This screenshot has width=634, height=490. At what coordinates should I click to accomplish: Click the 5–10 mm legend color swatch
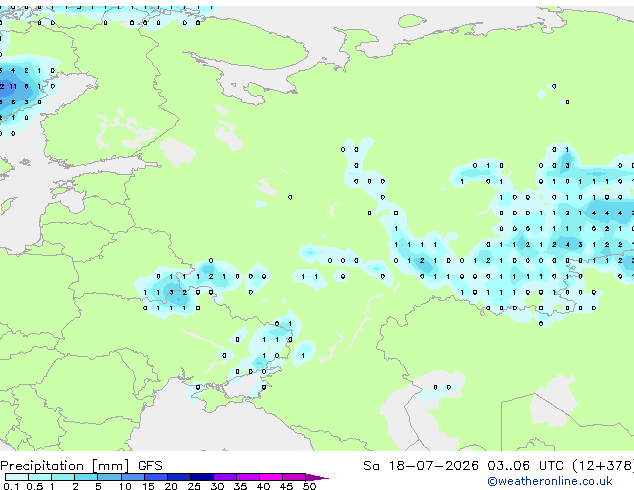(109, 477)
